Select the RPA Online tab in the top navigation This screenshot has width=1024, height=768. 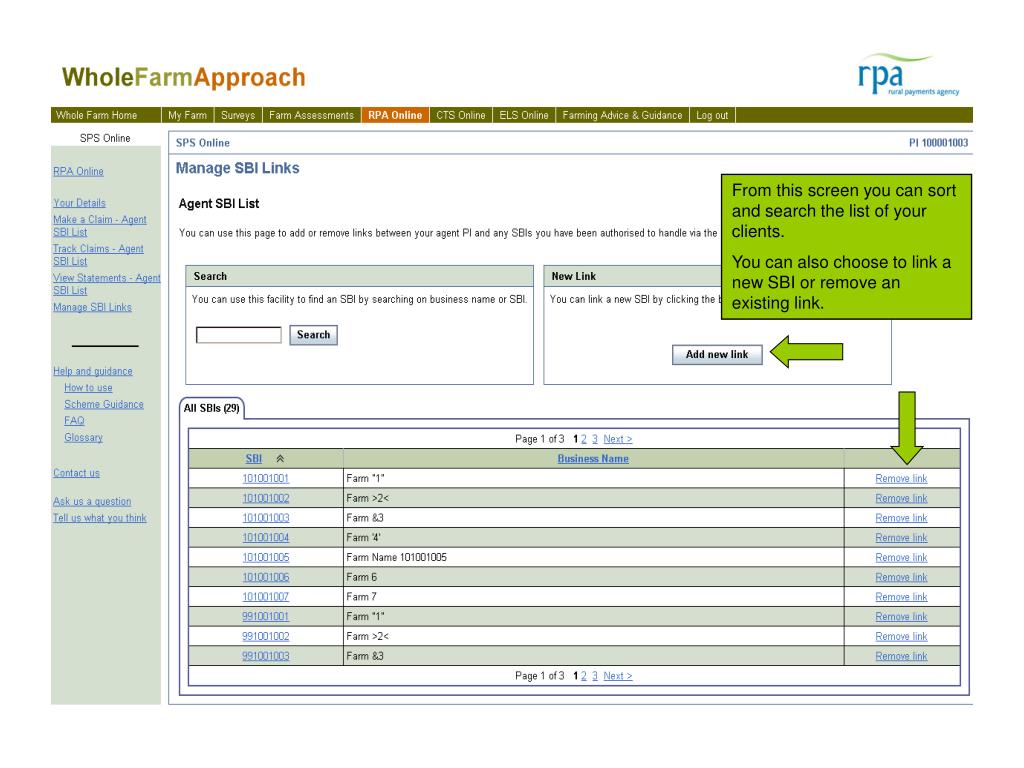[395, 115]
